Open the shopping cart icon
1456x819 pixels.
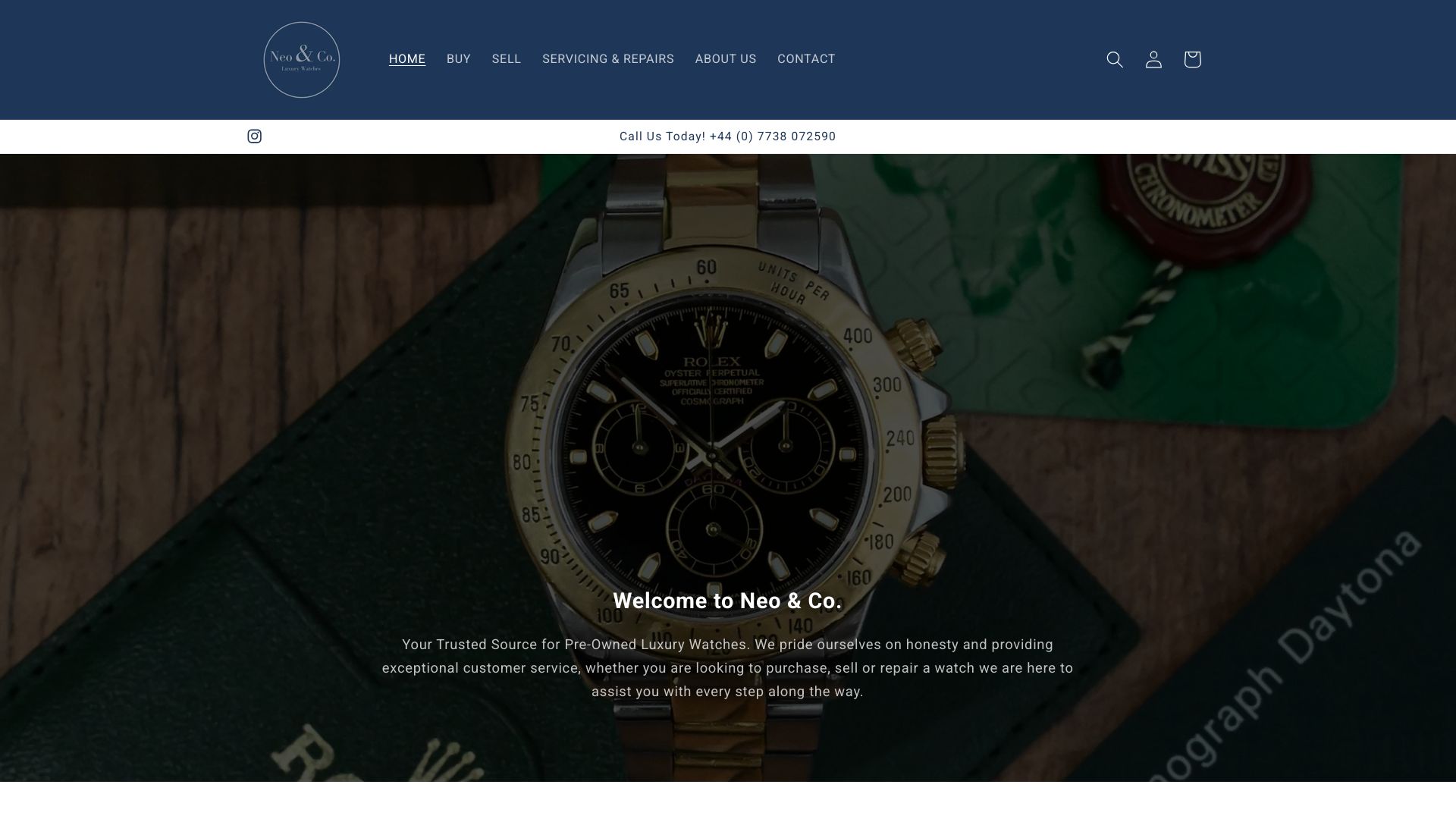(1192, 59)
